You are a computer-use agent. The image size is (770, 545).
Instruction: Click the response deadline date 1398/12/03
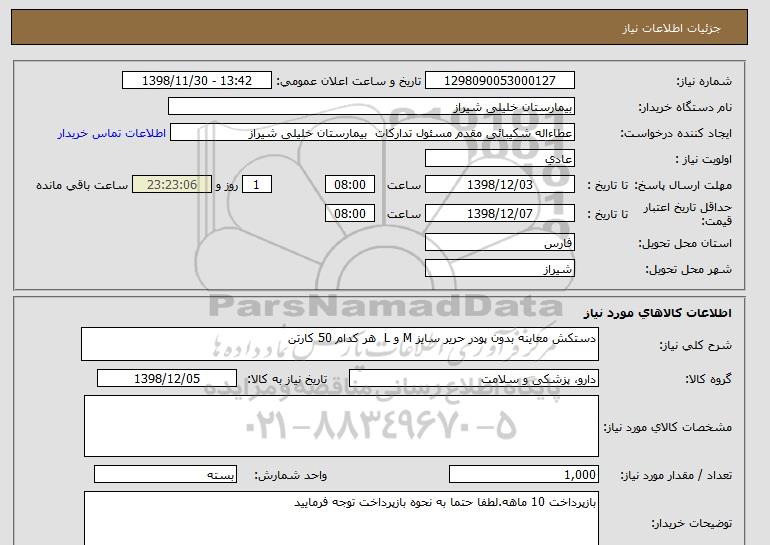[x=499, y=185]
